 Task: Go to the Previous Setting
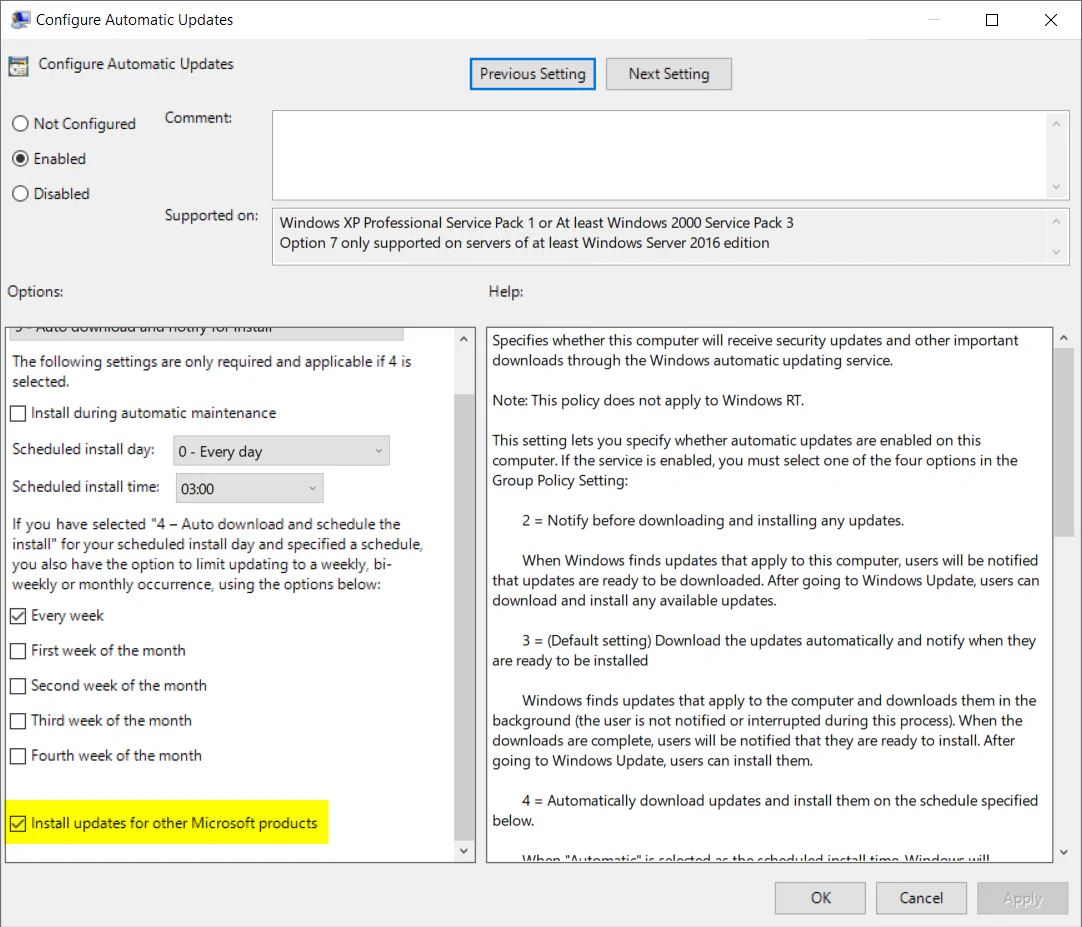click(x=533, y=74)
